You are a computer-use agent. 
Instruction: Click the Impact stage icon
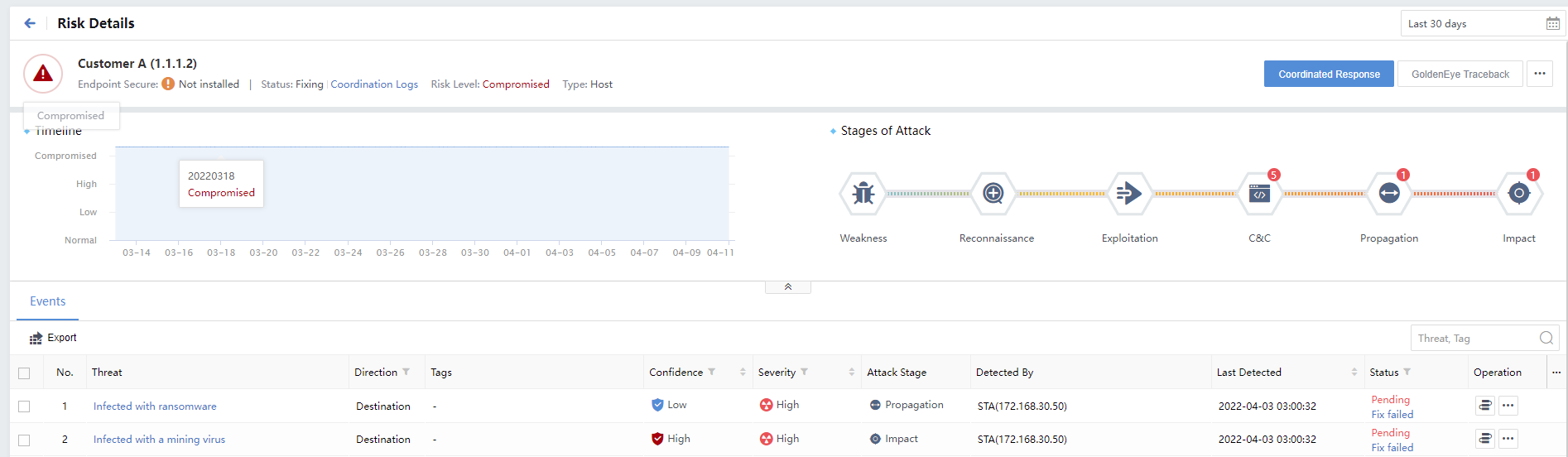pyautogui.click(x=1518, y=194)
